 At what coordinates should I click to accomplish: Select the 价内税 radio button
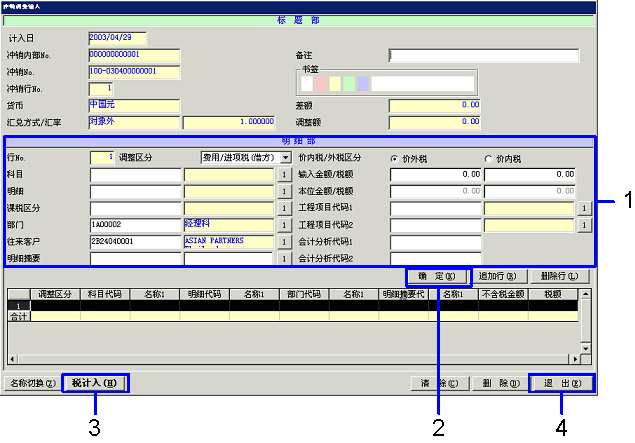pos(489,158)
